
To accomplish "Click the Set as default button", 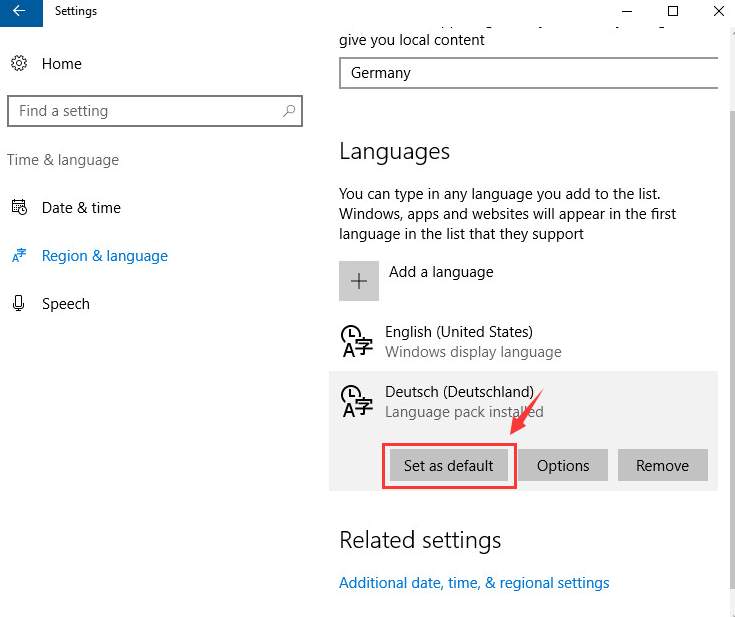I will [448, 465].
